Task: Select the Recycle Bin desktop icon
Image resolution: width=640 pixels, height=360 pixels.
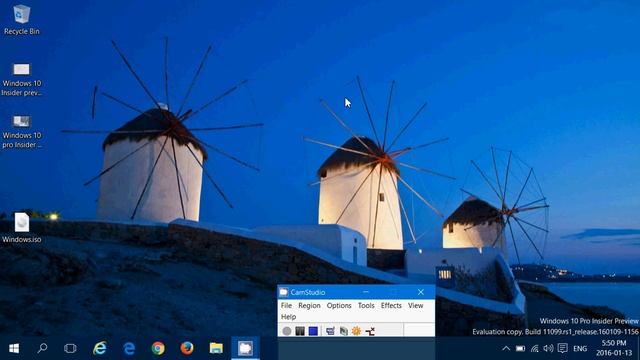Action: coord(22,20)
